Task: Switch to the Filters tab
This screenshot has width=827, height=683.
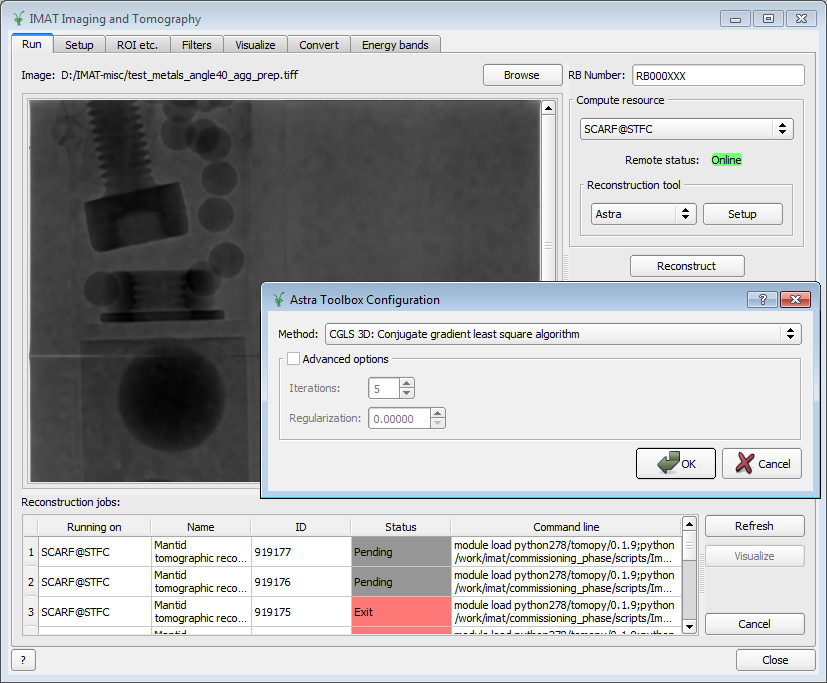Action: (197, 44)
